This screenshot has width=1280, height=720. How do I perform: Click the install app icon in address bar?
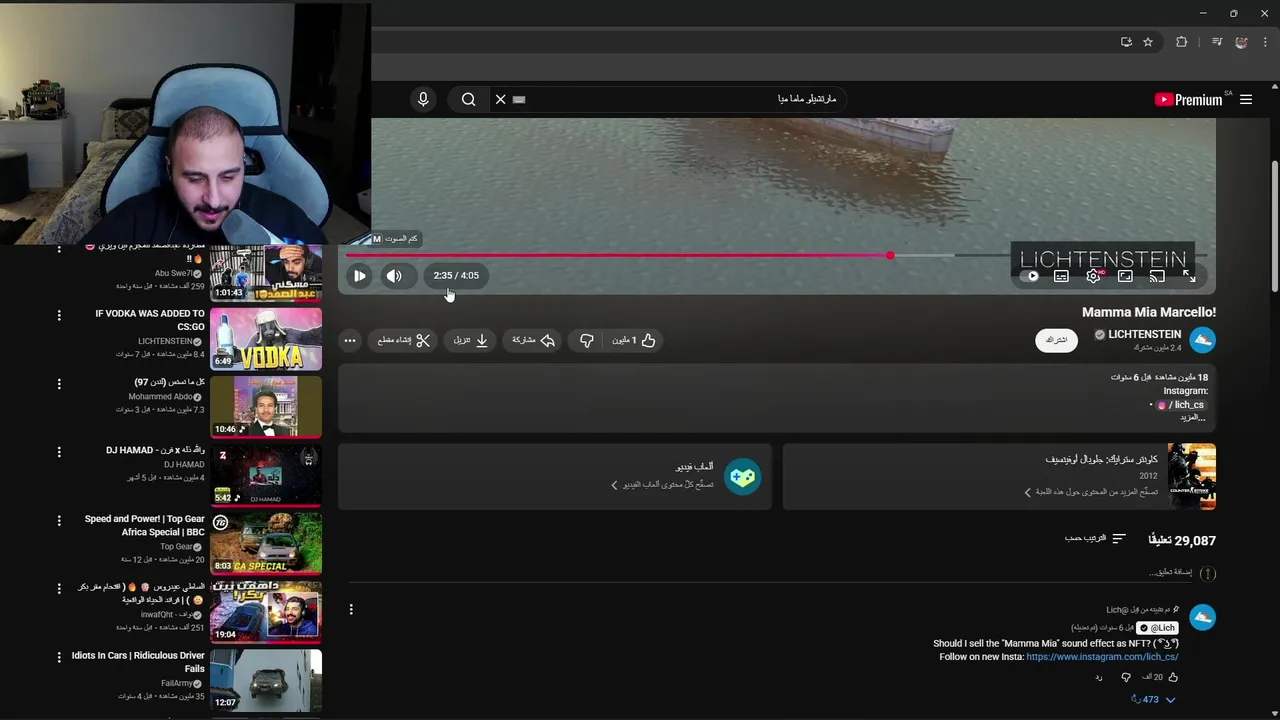(x=1126, y=42)
